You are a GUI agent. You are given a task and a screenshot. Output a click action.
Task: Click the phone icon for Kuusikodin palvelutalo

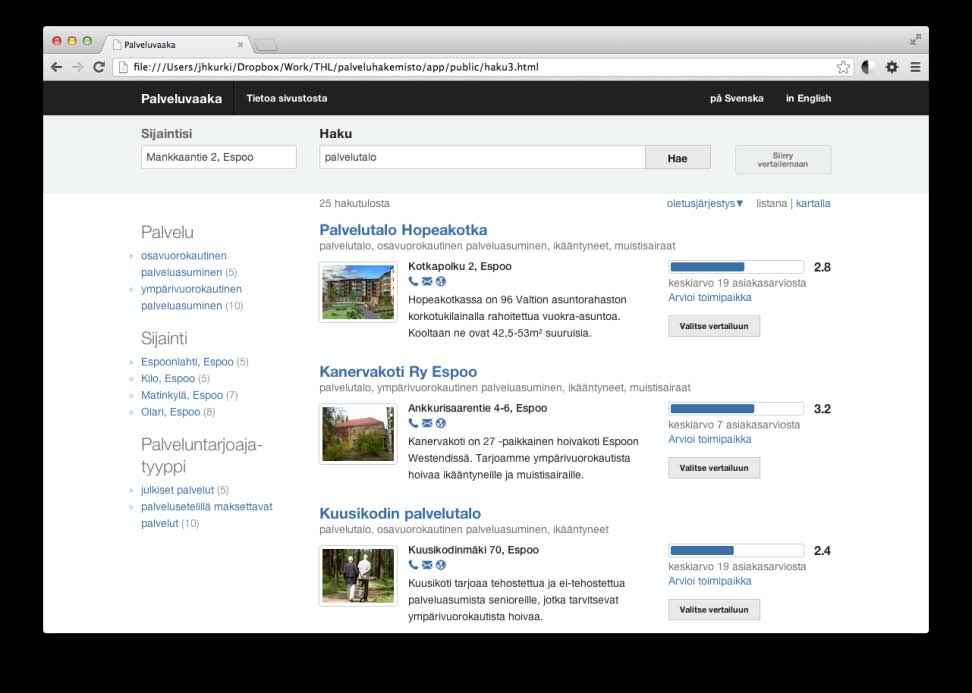pos(413,565)
